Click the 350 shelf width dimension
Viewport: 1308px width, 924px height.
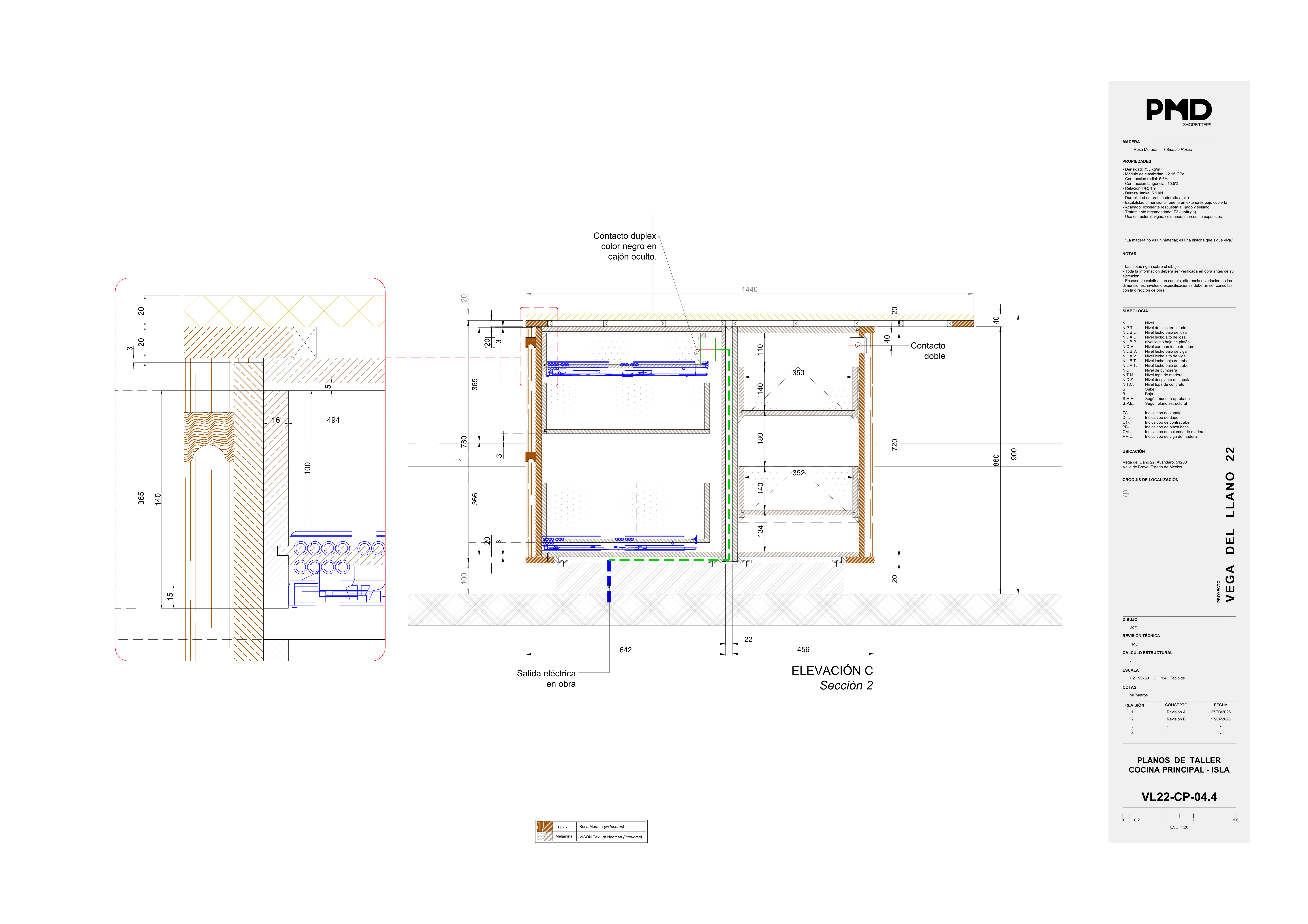tap(798, 373)
